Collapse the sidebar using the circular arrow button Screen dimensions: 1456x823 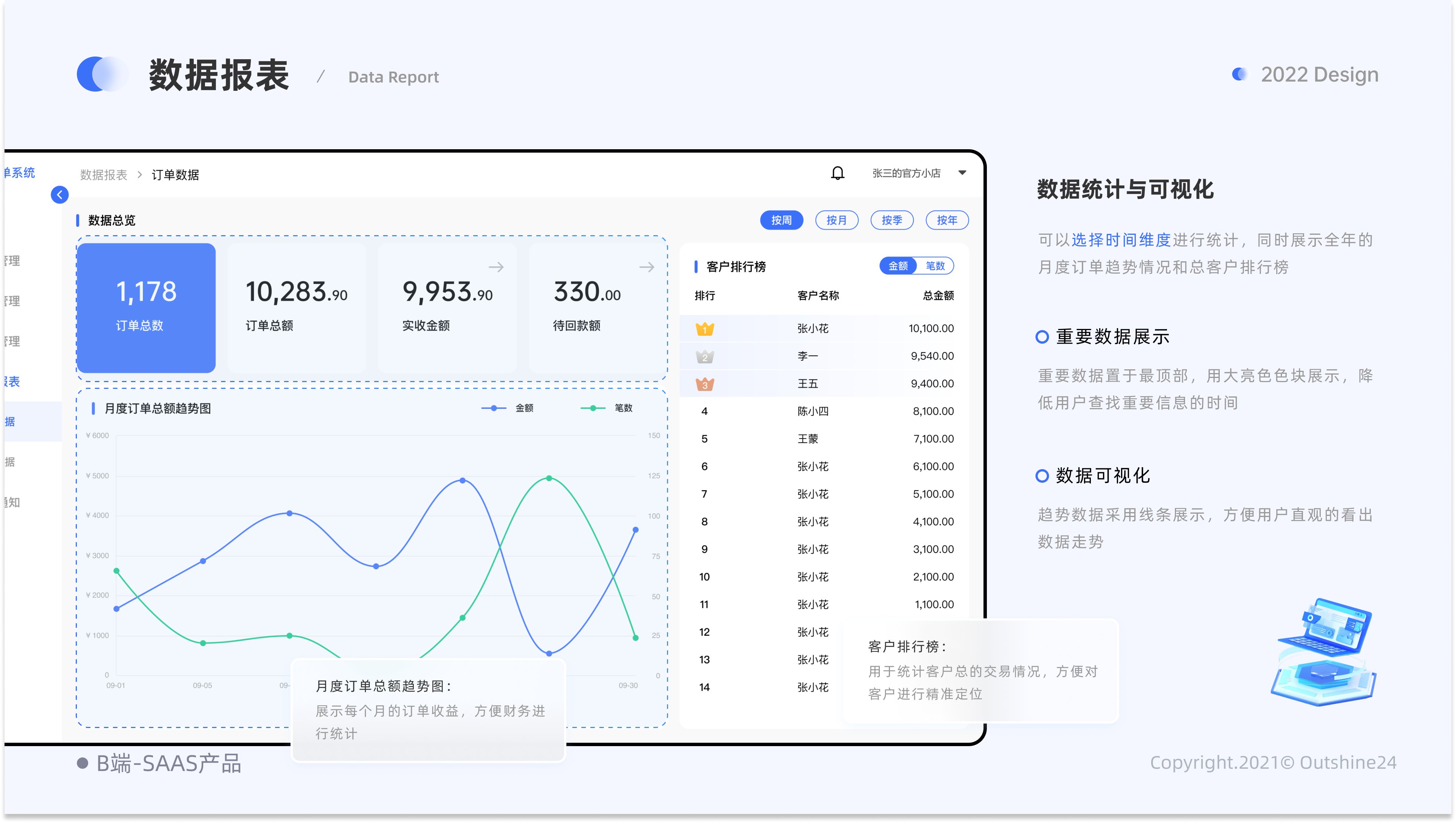pyautogui.click(x=60, y=194)
